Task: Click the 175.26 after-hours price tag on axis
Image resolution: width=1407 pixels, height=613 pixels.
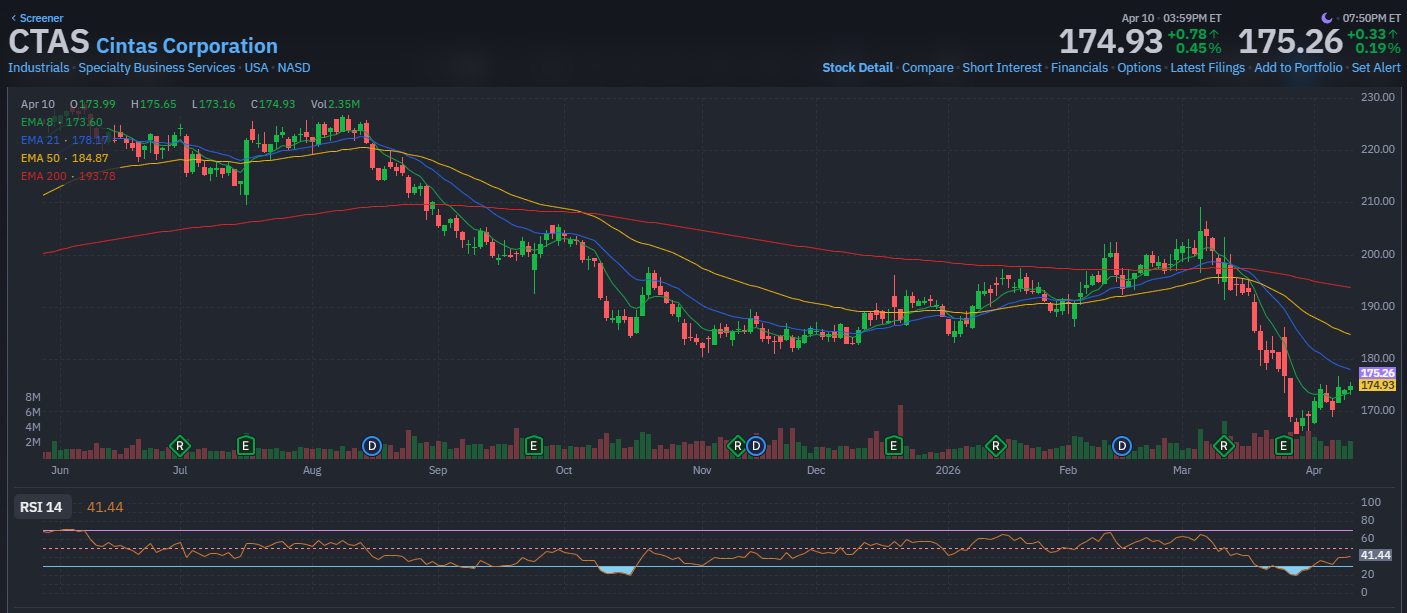Action: (1377, 372)
